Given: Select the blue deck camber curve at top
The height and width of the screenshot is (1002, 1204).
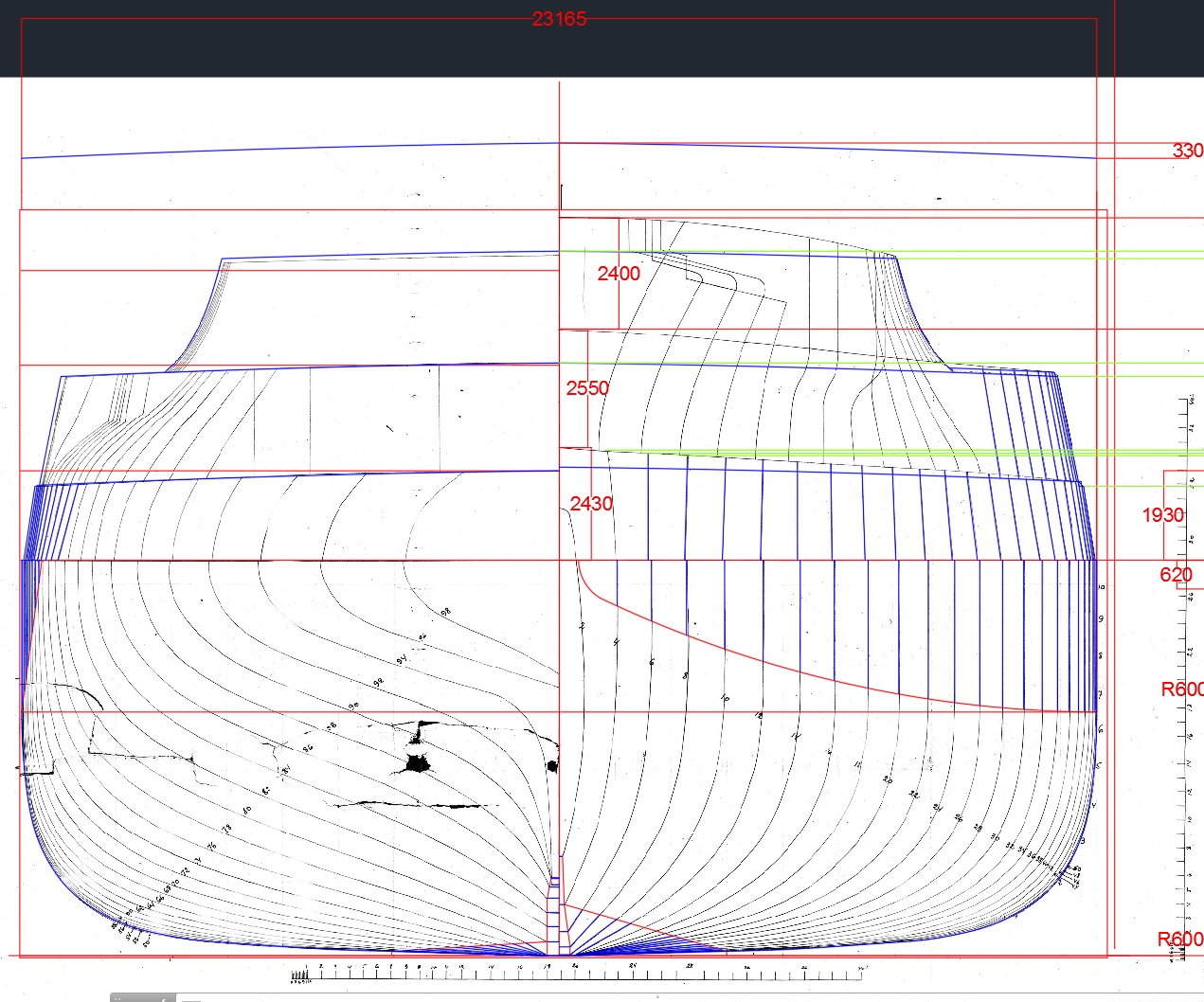Looking at the screenshot, I should 284,149.
